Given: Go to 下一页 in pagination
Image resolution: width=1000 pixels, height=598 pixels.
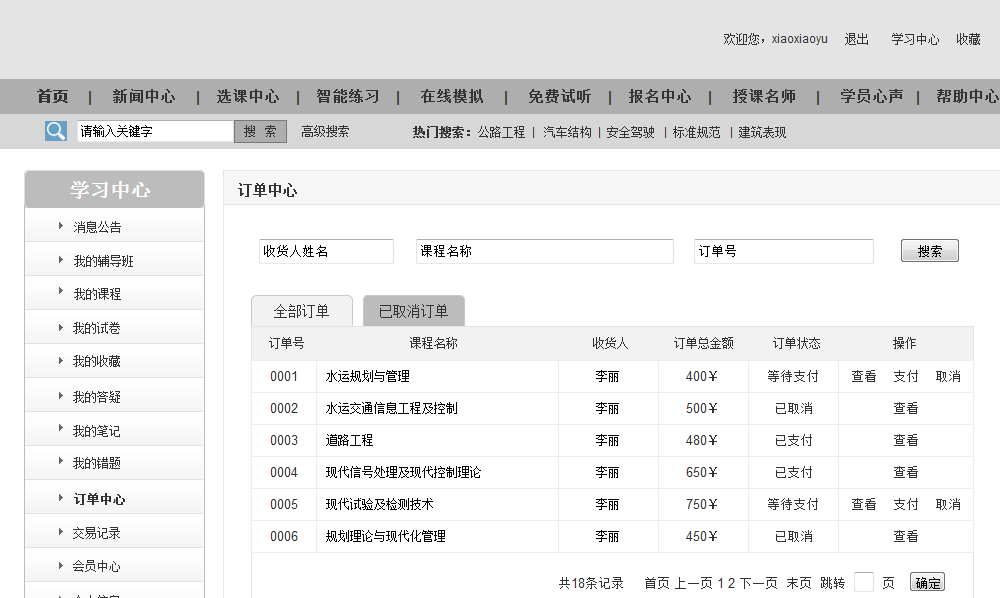Looking at the screenshot, I should click(758, 583).
